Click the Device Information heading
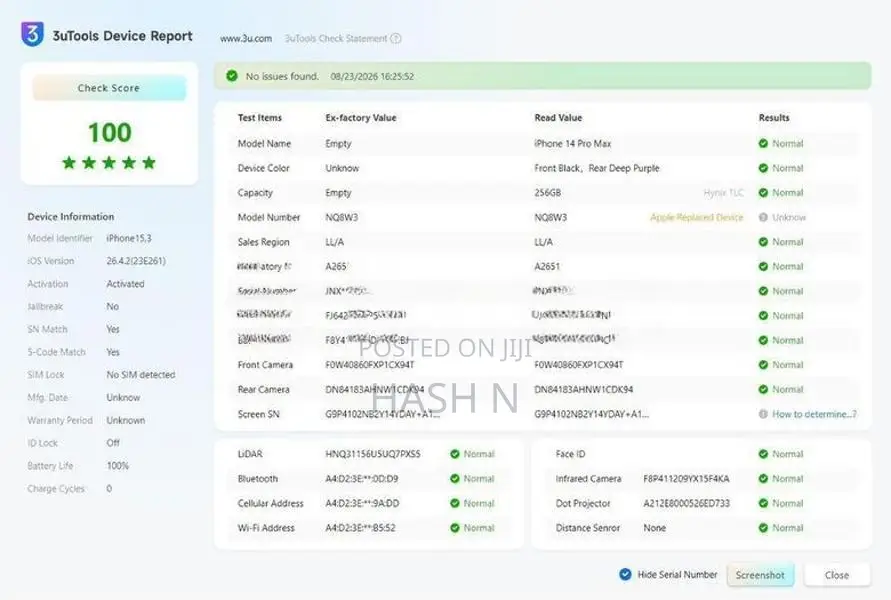 [70, 216]
